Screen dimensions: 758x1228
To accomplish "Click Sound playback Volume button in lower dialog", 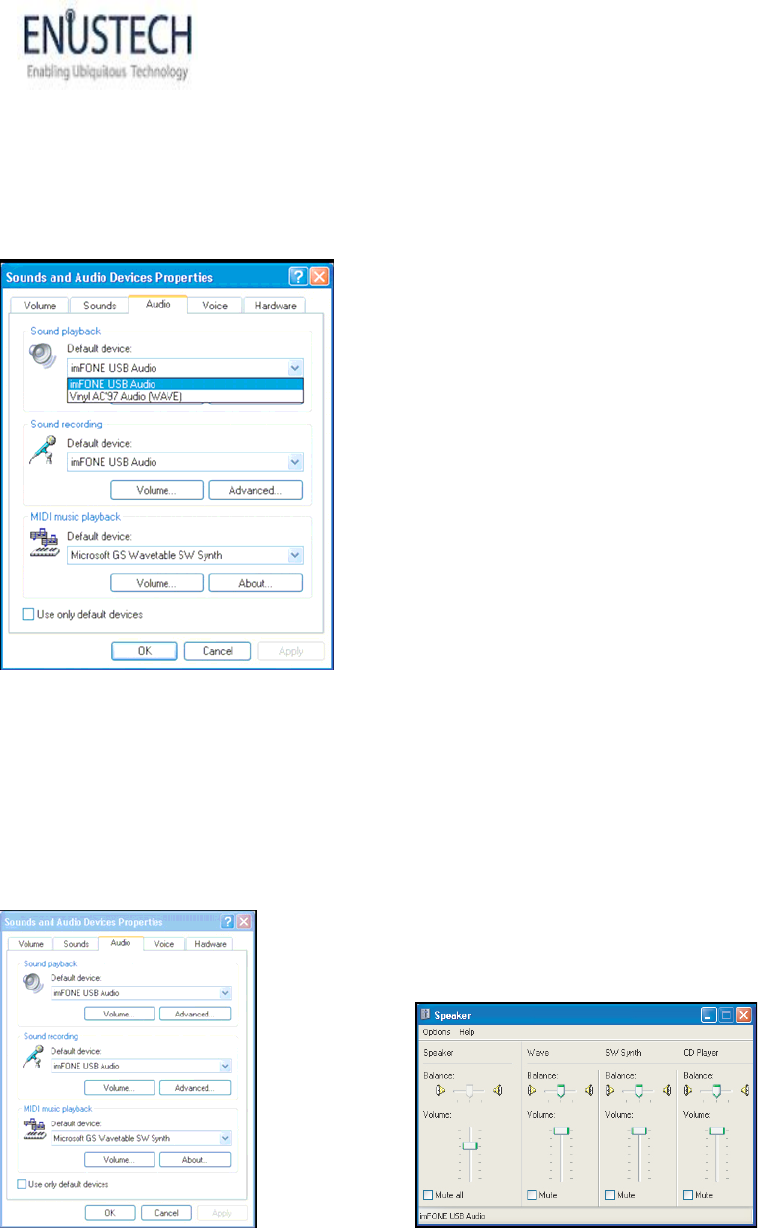I will point(119,1014).
